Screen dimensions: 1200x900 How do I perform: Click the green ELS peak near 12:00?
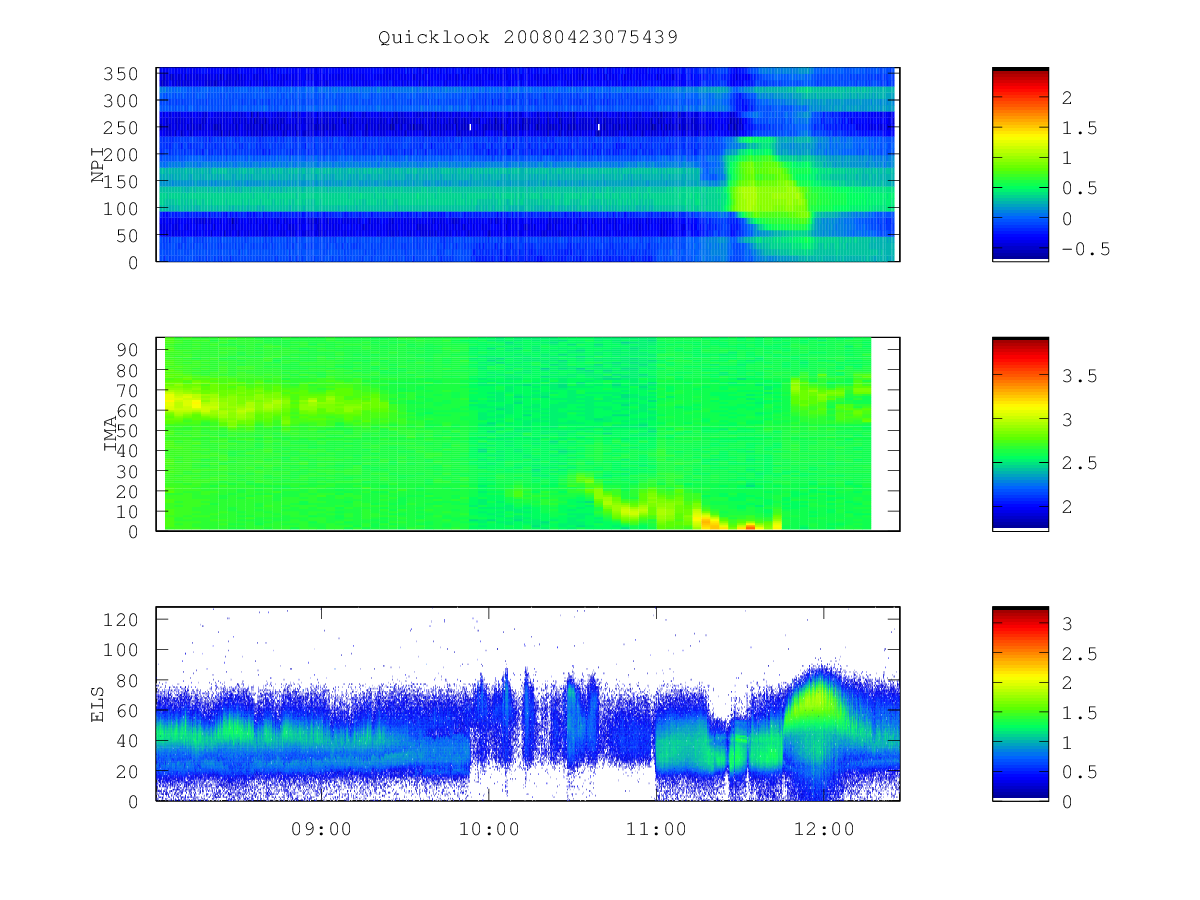click(820, 700)
